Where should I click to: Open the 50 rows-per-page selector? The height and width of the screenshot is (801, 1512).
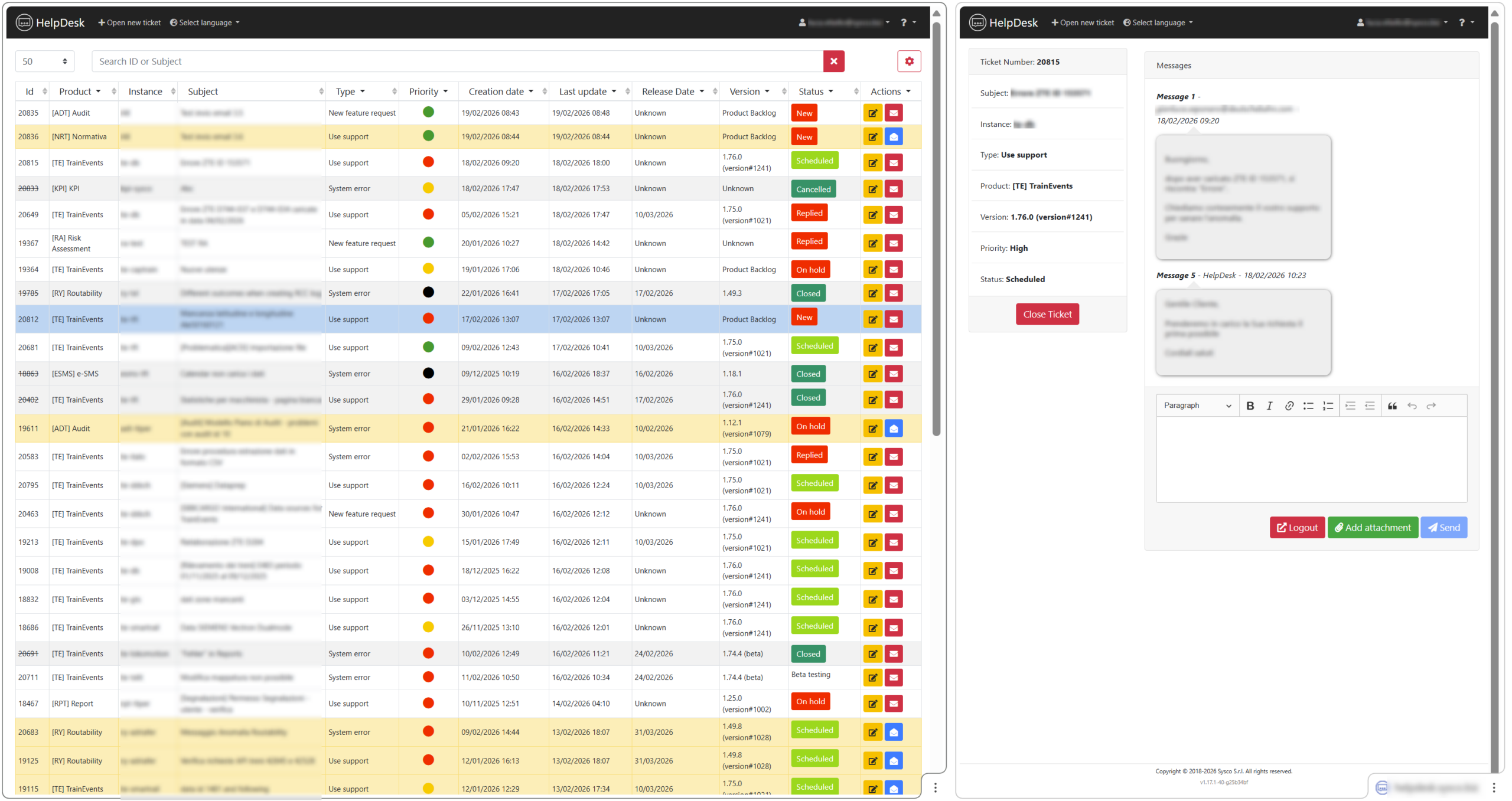tap(44, 61)
